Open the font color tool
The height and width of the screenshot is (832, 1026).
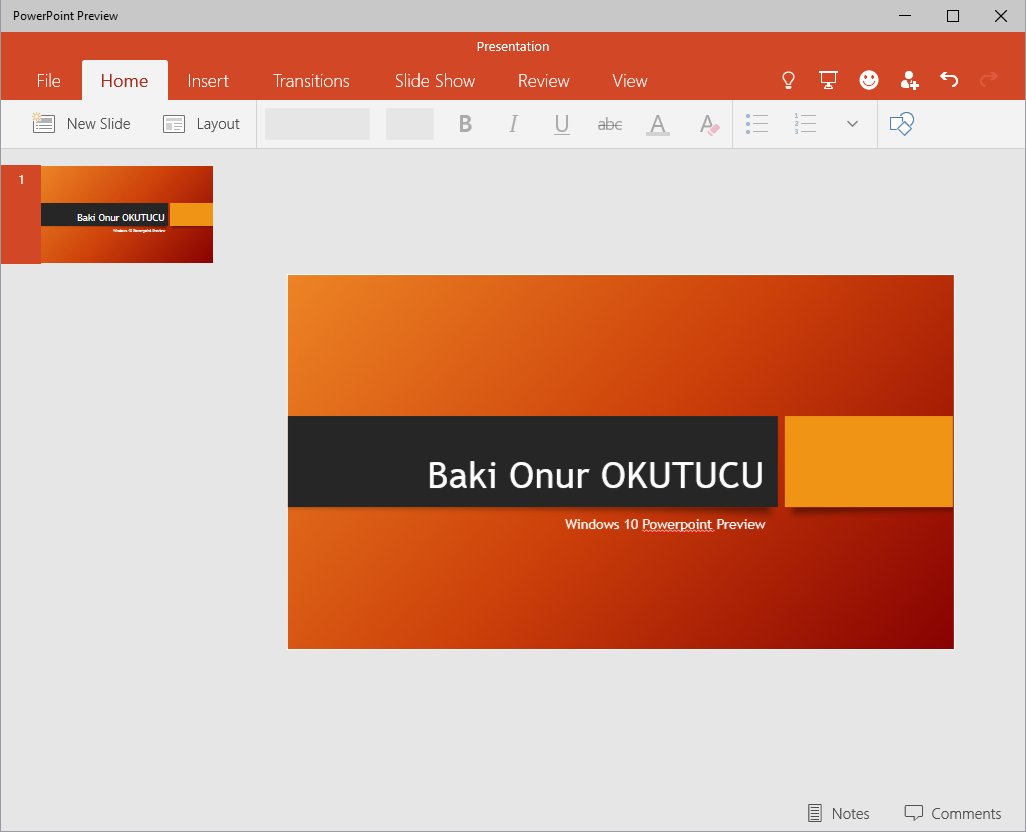pyautogui.click(x=658, y=124)
